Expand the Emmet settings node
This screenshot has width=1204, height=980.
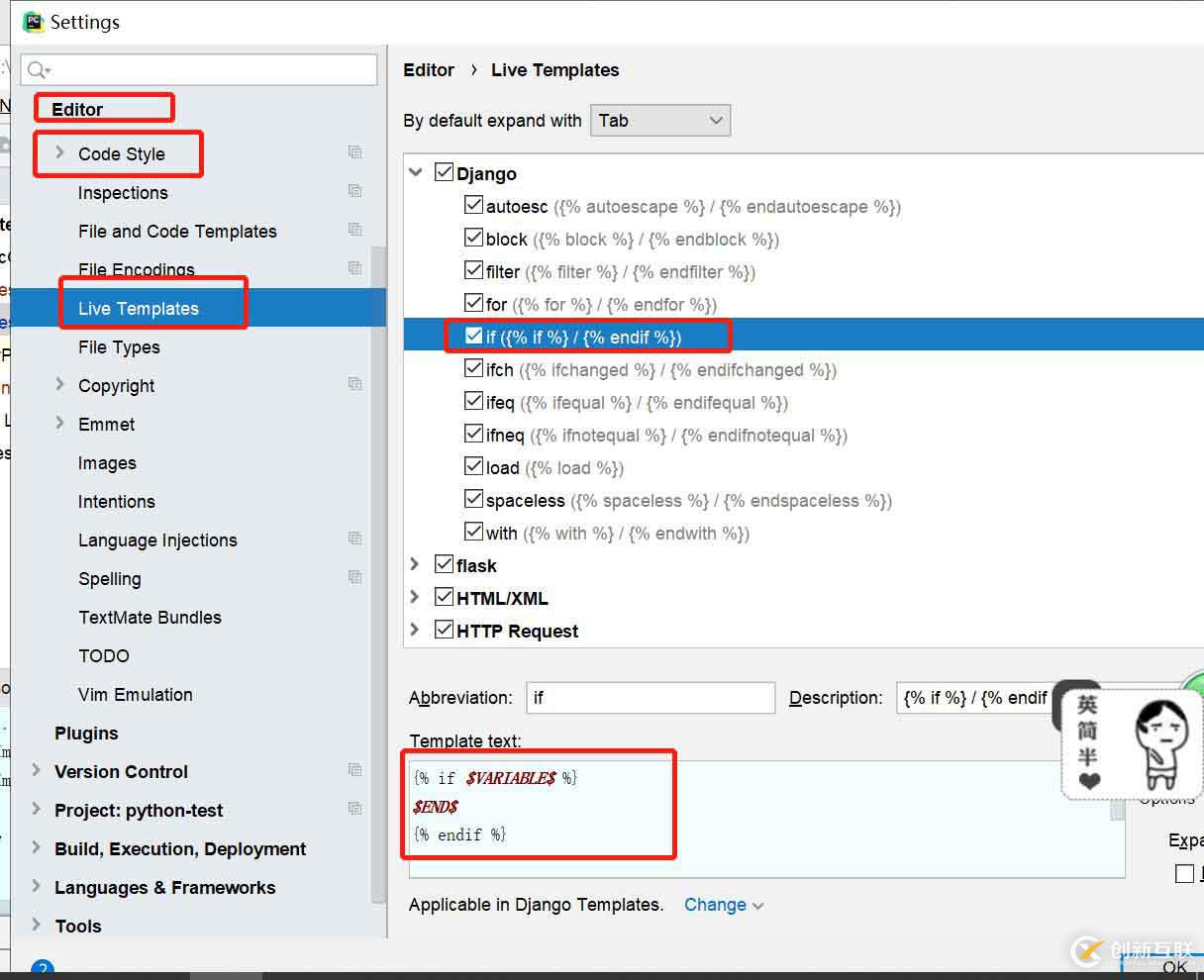[59, 423]
